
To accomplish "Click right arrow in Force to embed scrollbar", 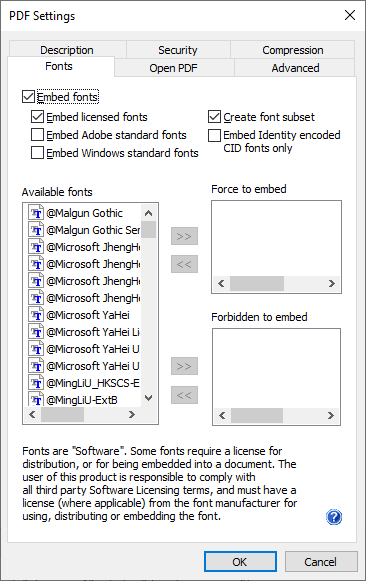I will (332, 283).
